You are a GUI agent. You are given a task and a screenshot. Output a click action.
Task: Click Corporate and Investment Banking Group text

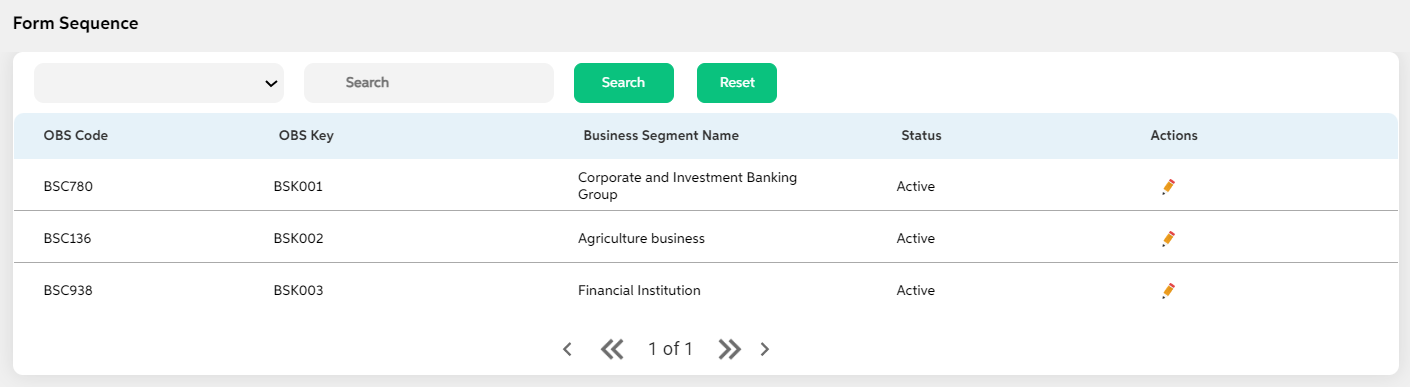(688, 186)
